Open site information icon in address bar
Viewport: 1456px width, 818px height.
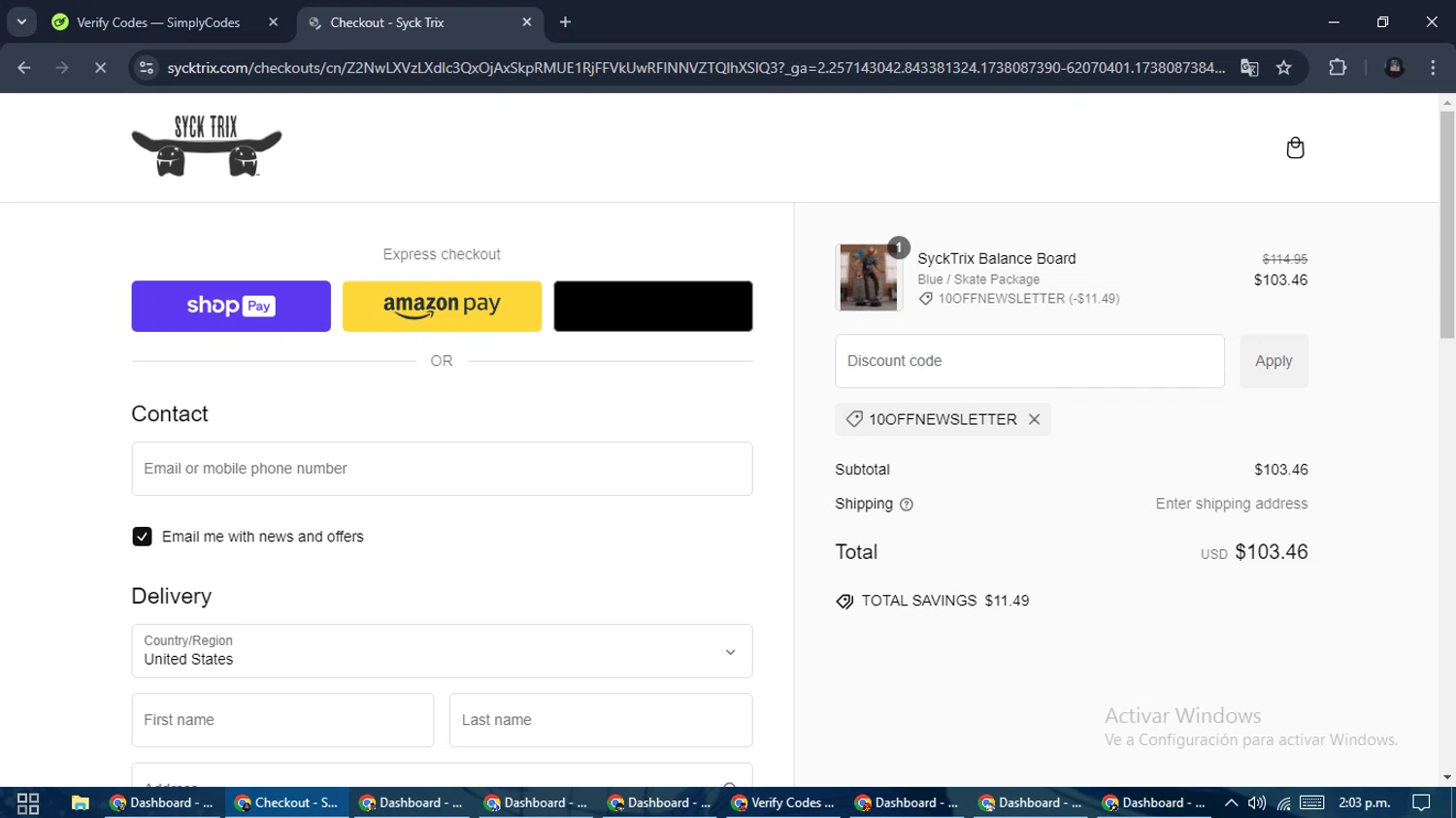click(147, 67)
